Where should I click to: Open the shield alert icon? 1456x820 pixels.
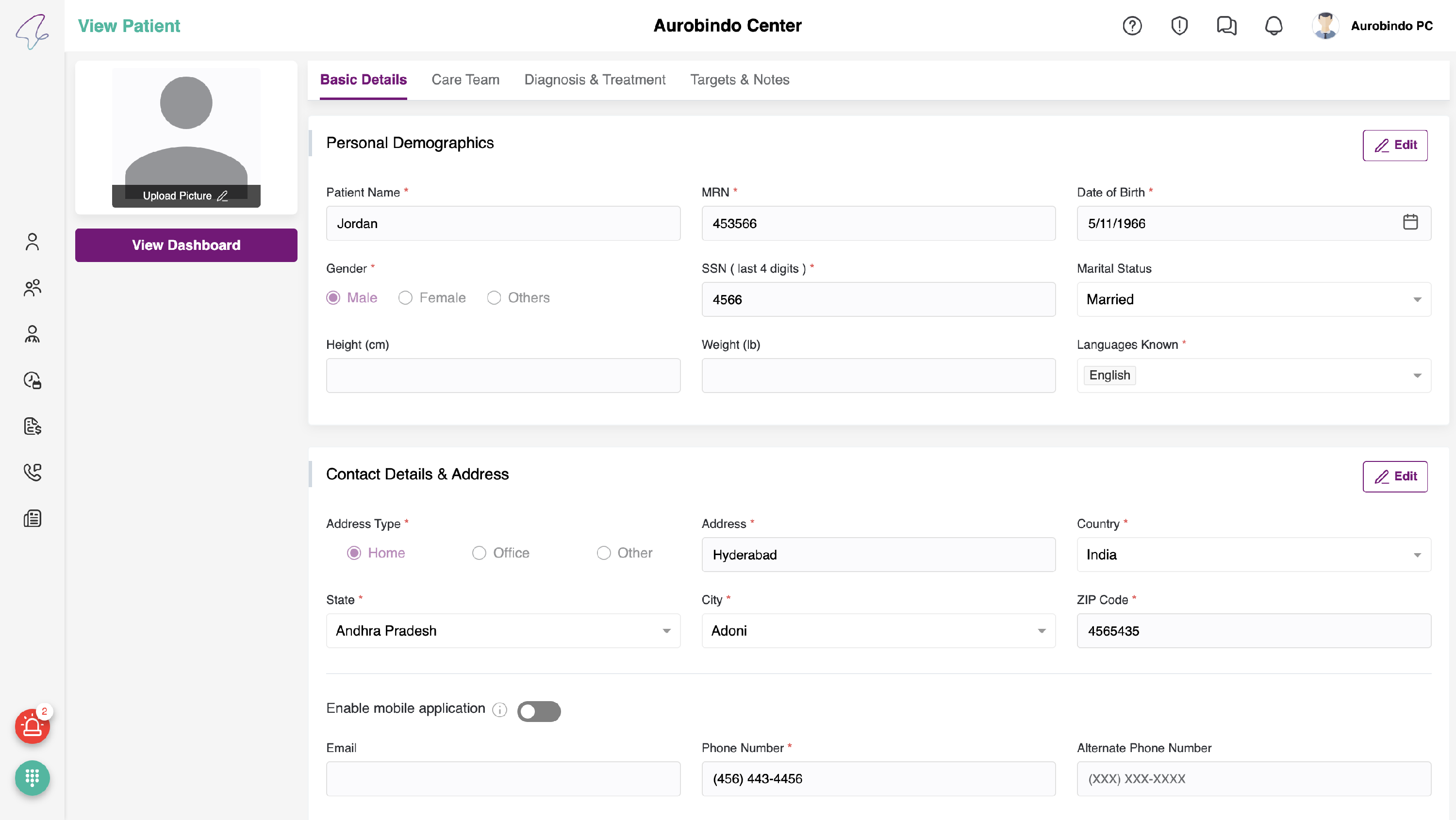pyautogui.click(x=1179, y=26)
